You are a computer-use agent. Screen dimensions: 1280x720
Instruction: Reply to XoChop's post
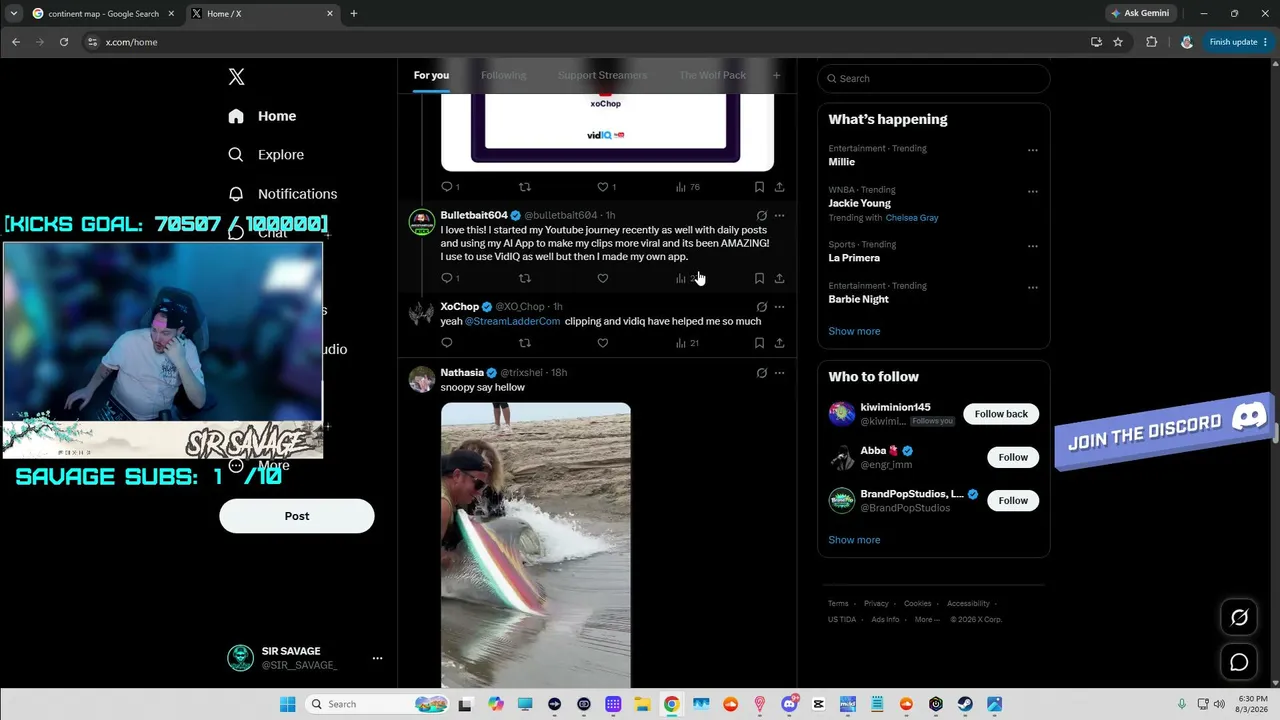click(x=447, y=343)
